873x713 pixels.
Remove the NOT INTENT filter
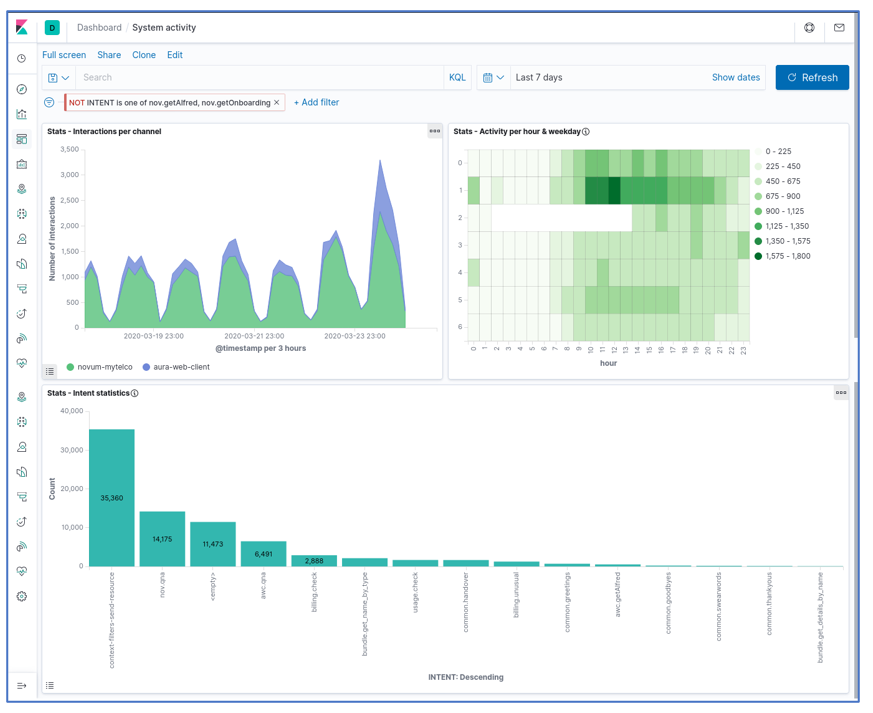point(277,103)
